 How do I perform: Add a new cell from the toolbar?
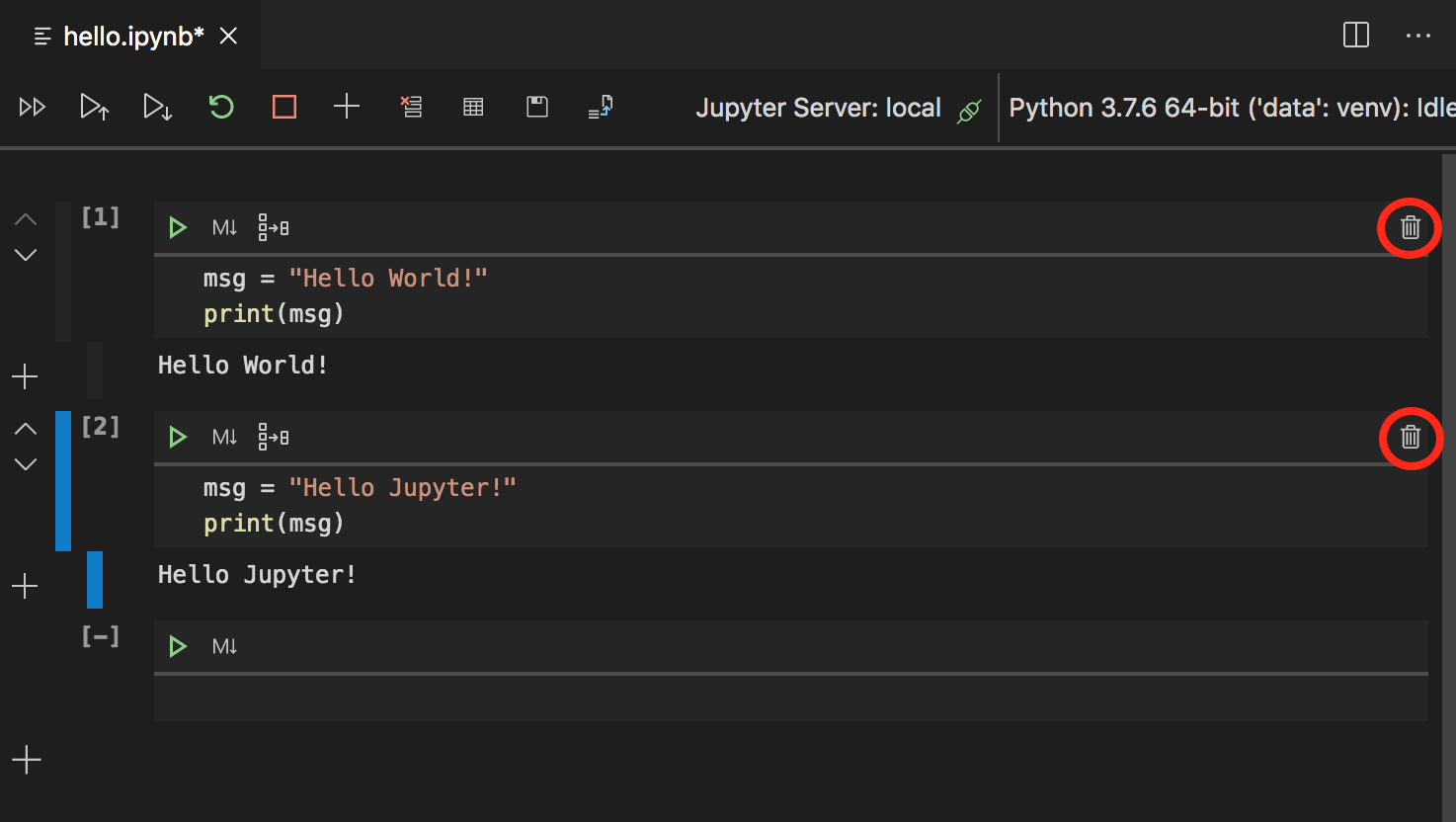point(347,107)
